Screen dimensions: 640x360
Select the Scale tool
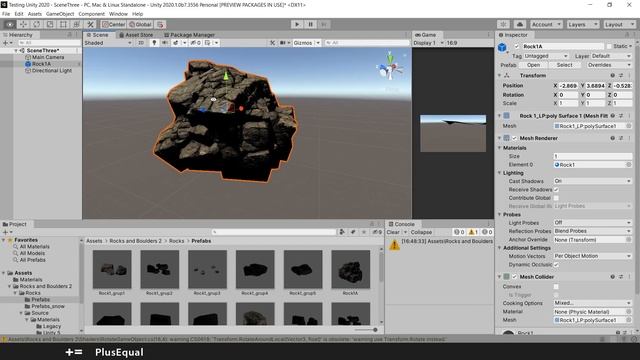coord(50,24)
